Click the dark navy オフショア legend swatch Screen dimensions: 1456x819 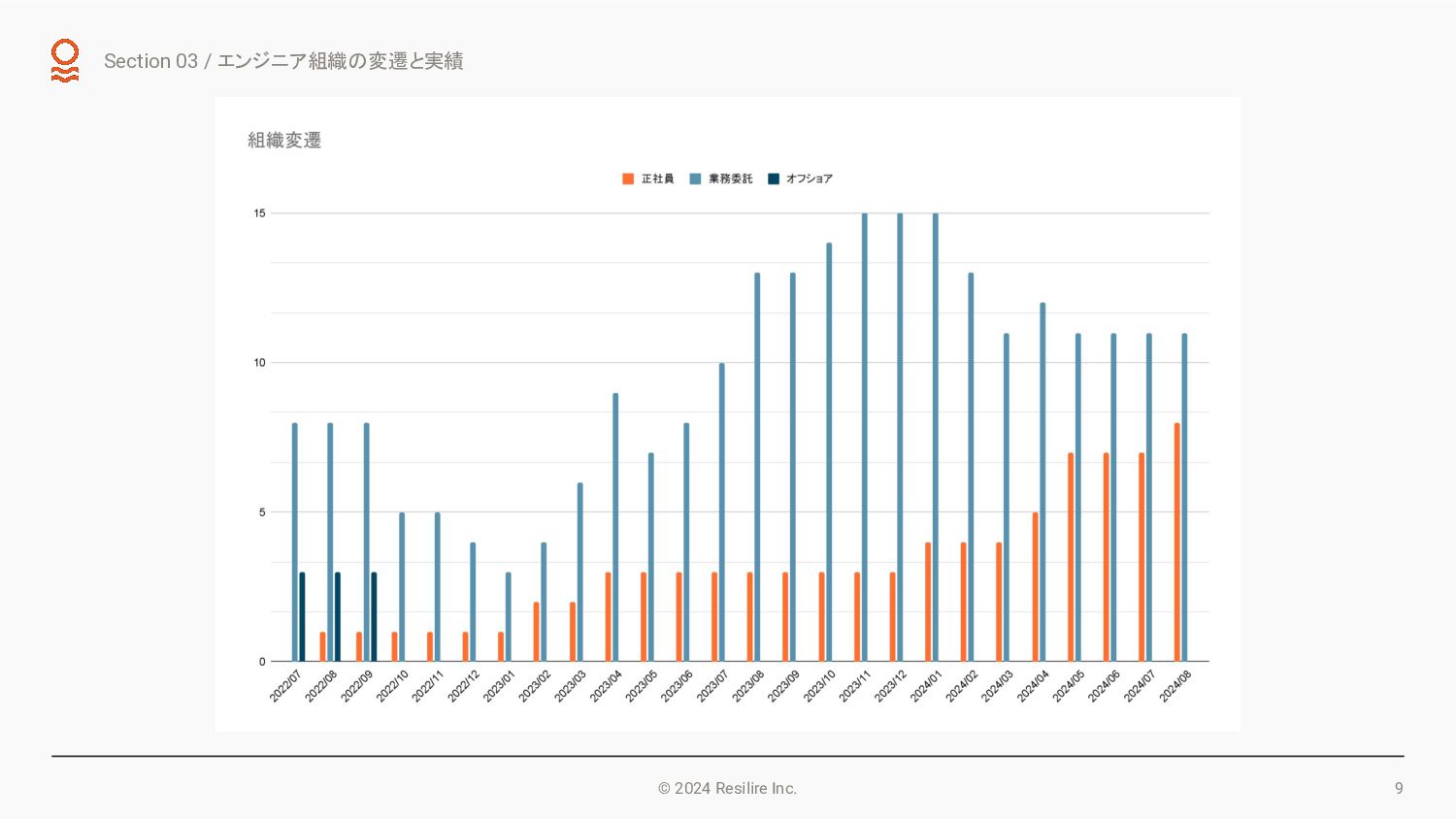pyautogui.click(x=774, y=179)
